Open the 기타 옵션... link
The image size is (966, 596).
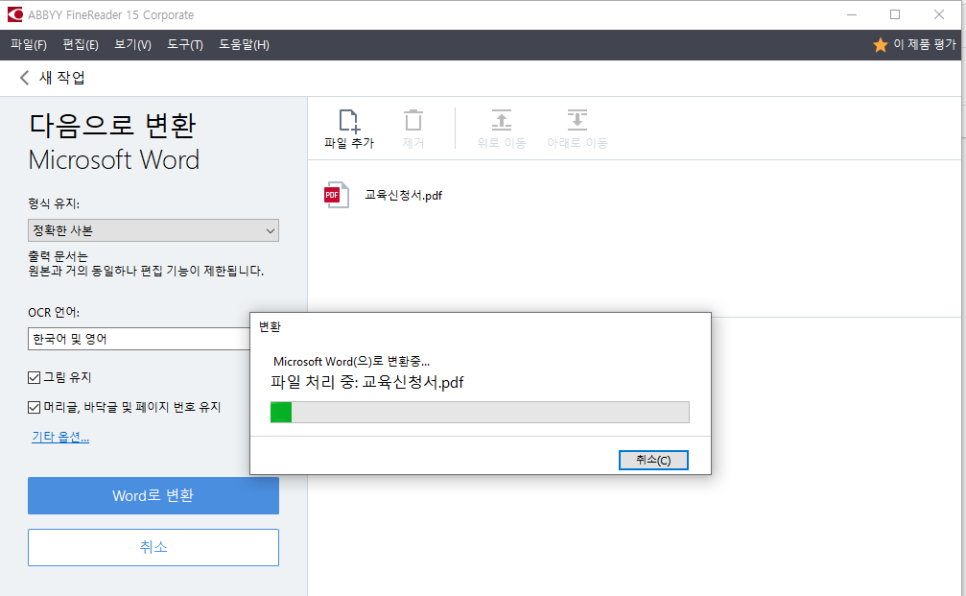coord(60,437)
